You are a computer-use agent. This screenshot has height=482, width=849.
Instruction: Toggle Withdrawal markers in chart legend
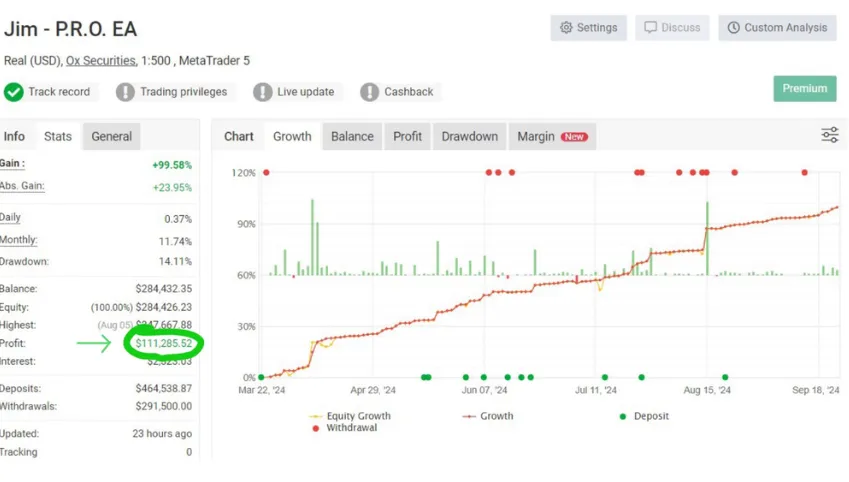coord(345,428)
